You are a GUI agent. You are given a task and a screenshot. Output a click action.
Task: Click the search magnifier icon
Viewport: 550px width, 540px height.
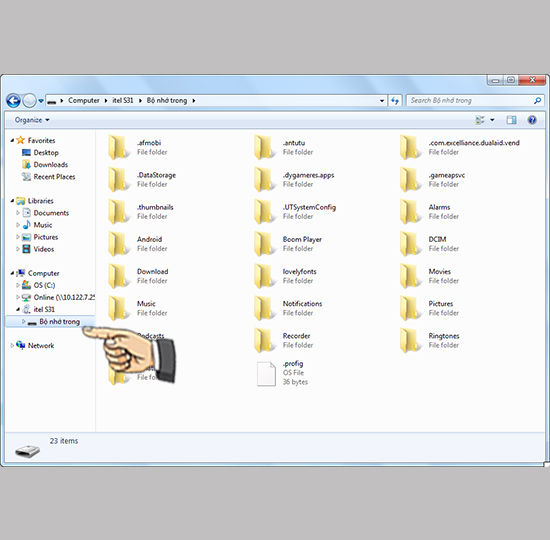pos(537,101)
